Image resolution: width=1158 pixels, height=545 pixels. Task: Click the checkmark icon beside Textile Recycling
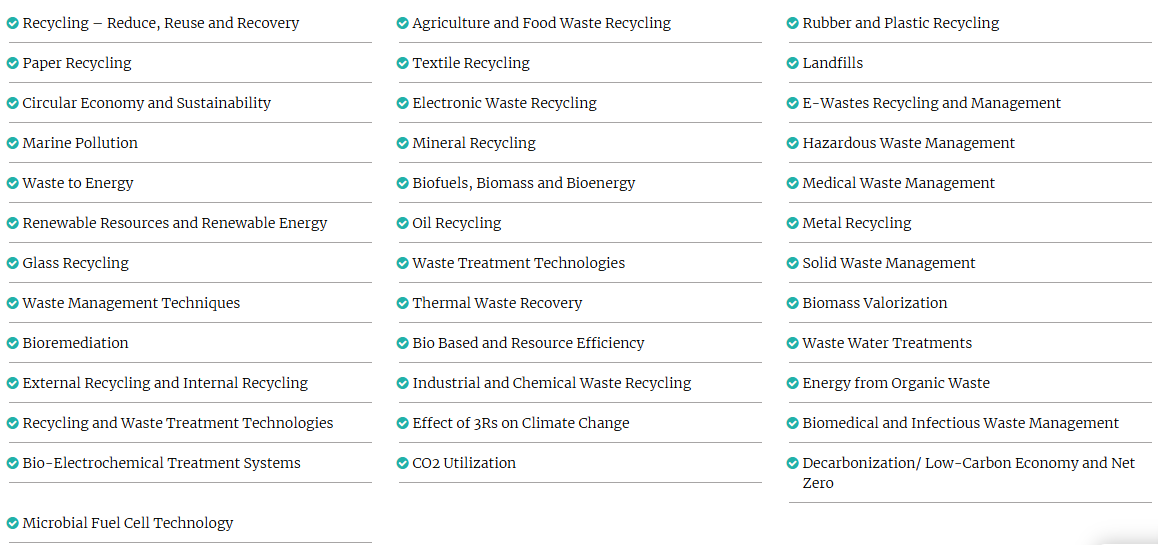pos(403,63)
